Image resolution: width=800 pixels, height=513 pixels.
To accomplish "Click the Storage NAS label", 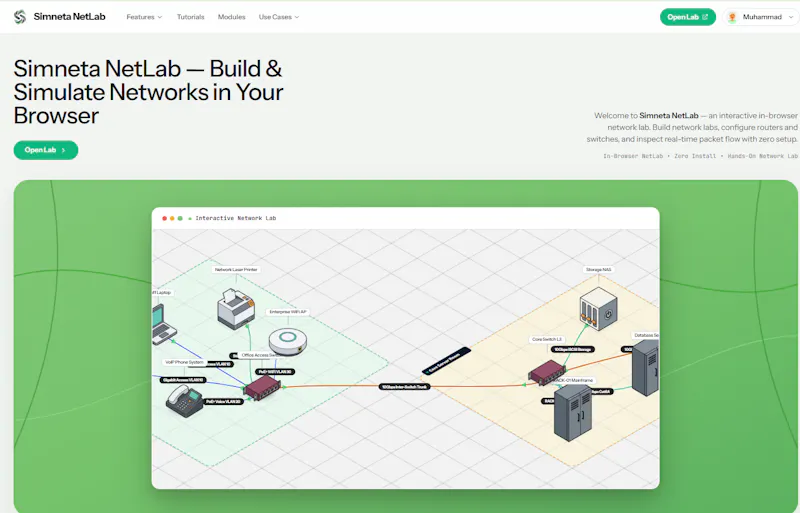I will coord(598,270).
